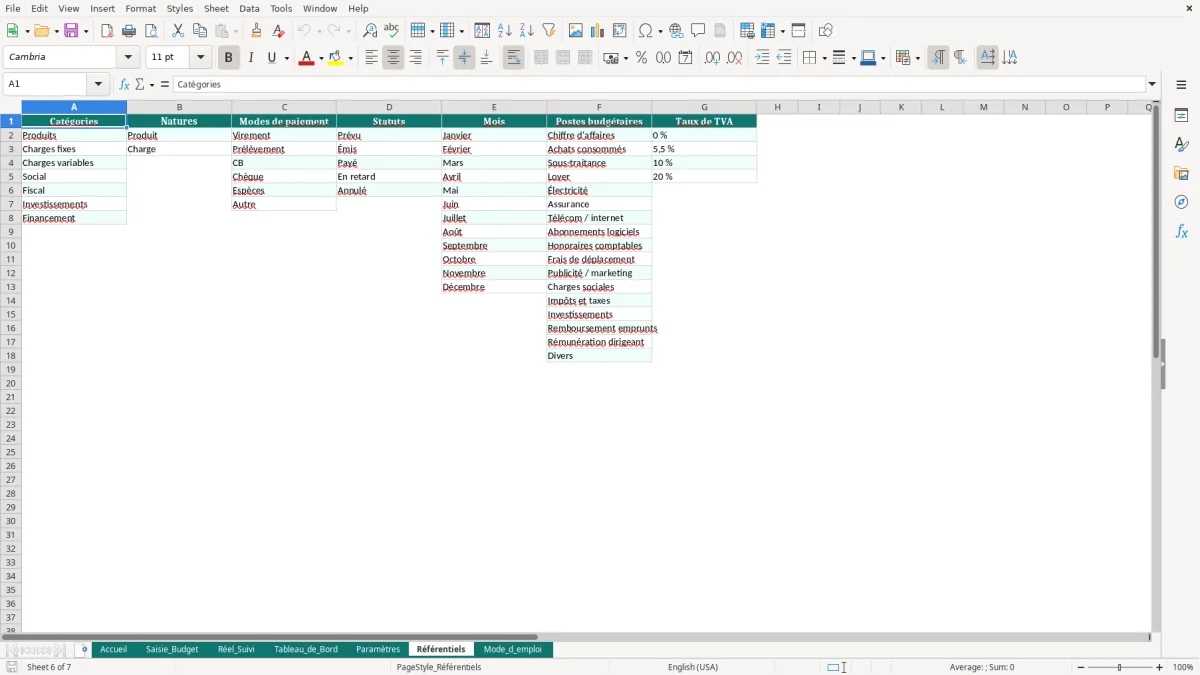The height and width of the screenshot is (675, 1200).
Task: Apply the yellow Background Color swatch
Action: [x=336, y=58]
